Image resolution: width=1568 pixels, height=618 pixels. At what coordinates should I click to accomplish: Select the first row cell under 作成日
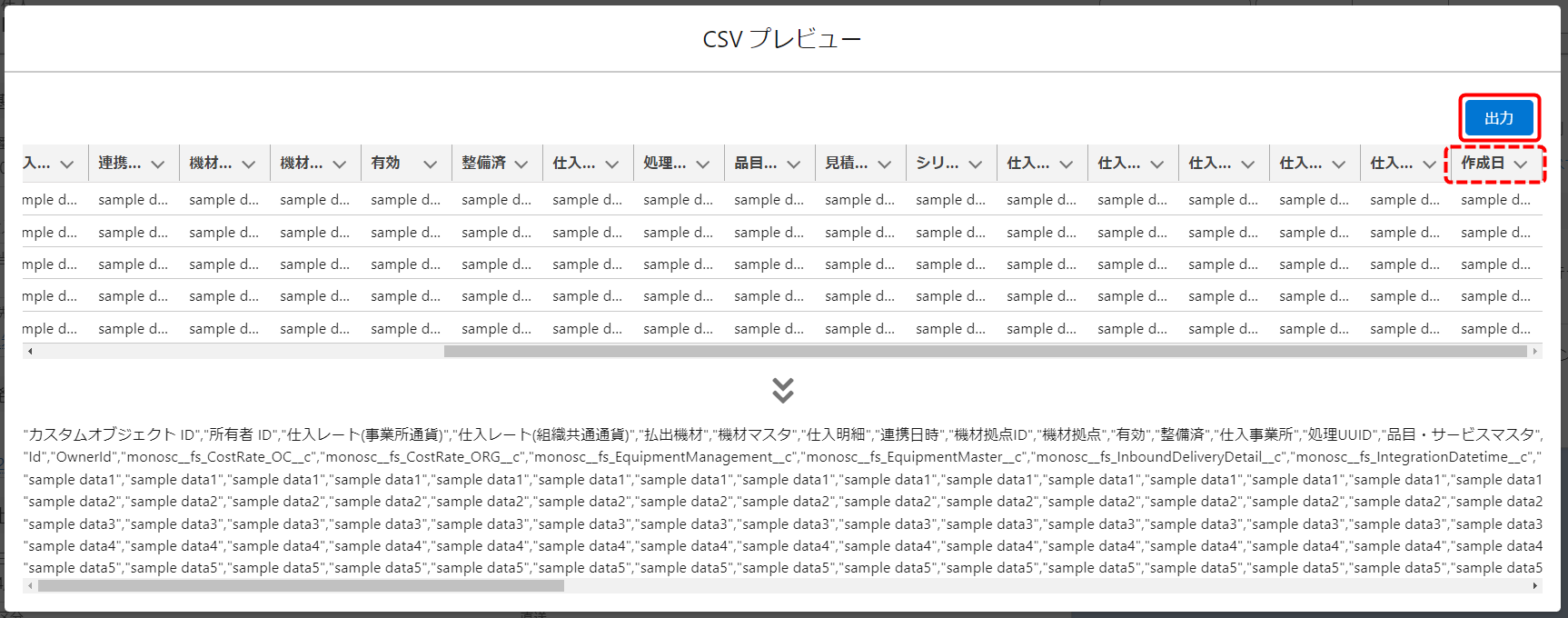(1495, 200)
